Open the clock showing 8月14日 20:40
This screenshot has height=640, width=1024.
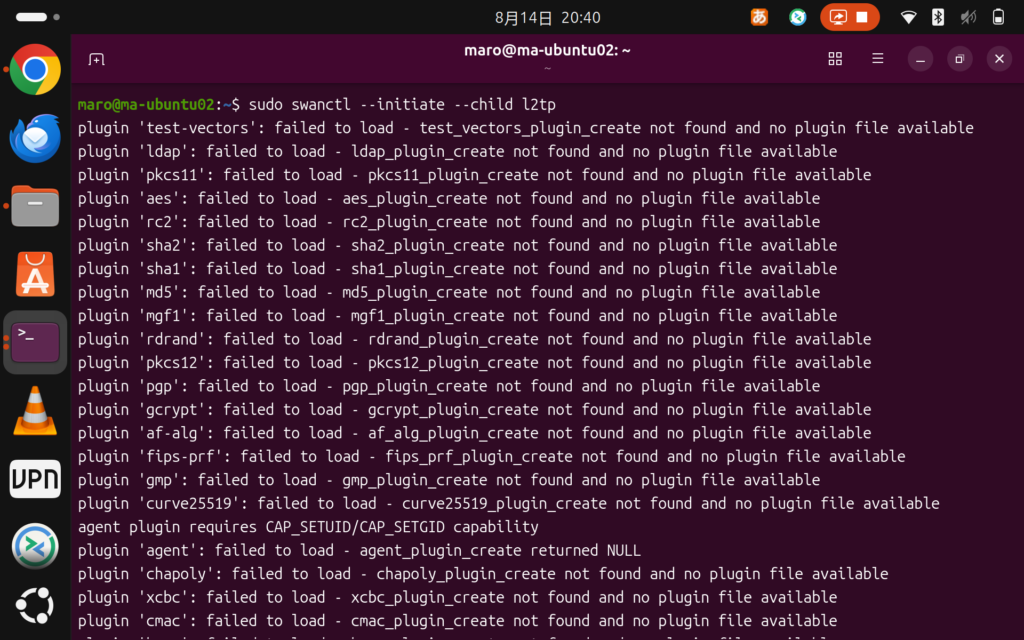pos(547,18)
